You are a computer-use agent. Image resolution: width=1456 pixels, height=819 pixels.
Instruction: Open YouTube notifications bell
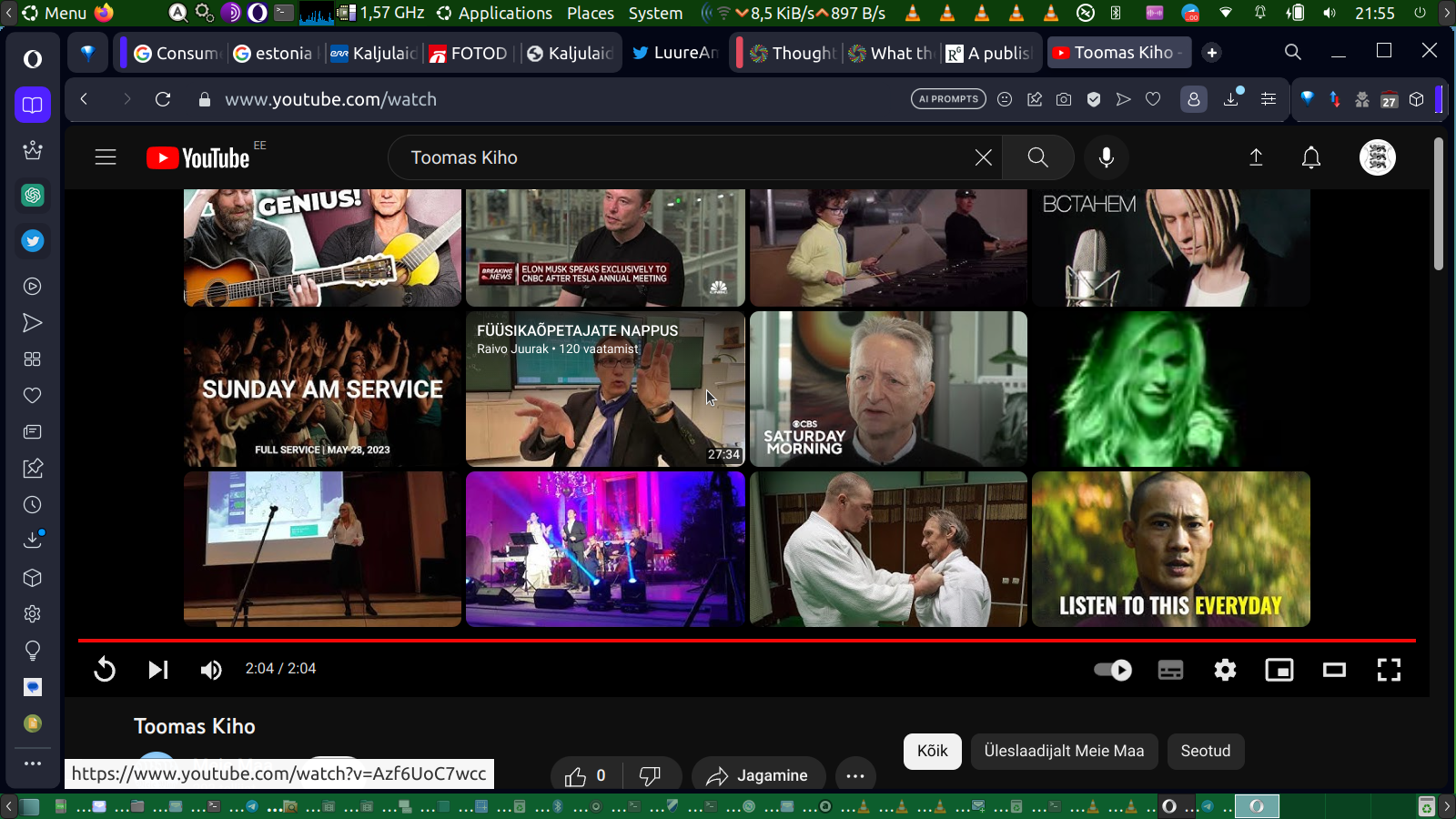[1310, 157]
